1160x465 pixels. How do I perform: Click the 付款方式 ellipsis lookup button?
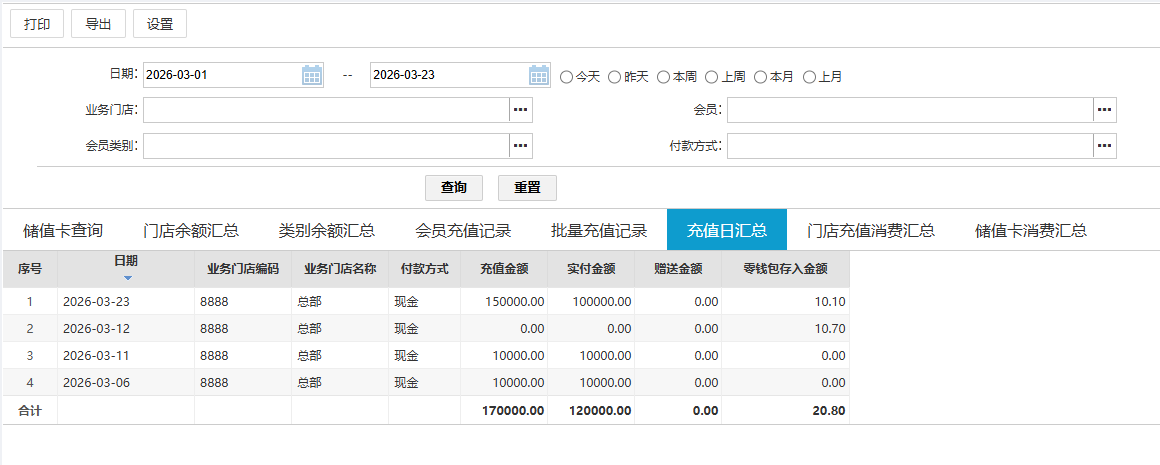tap(1104, 146)
